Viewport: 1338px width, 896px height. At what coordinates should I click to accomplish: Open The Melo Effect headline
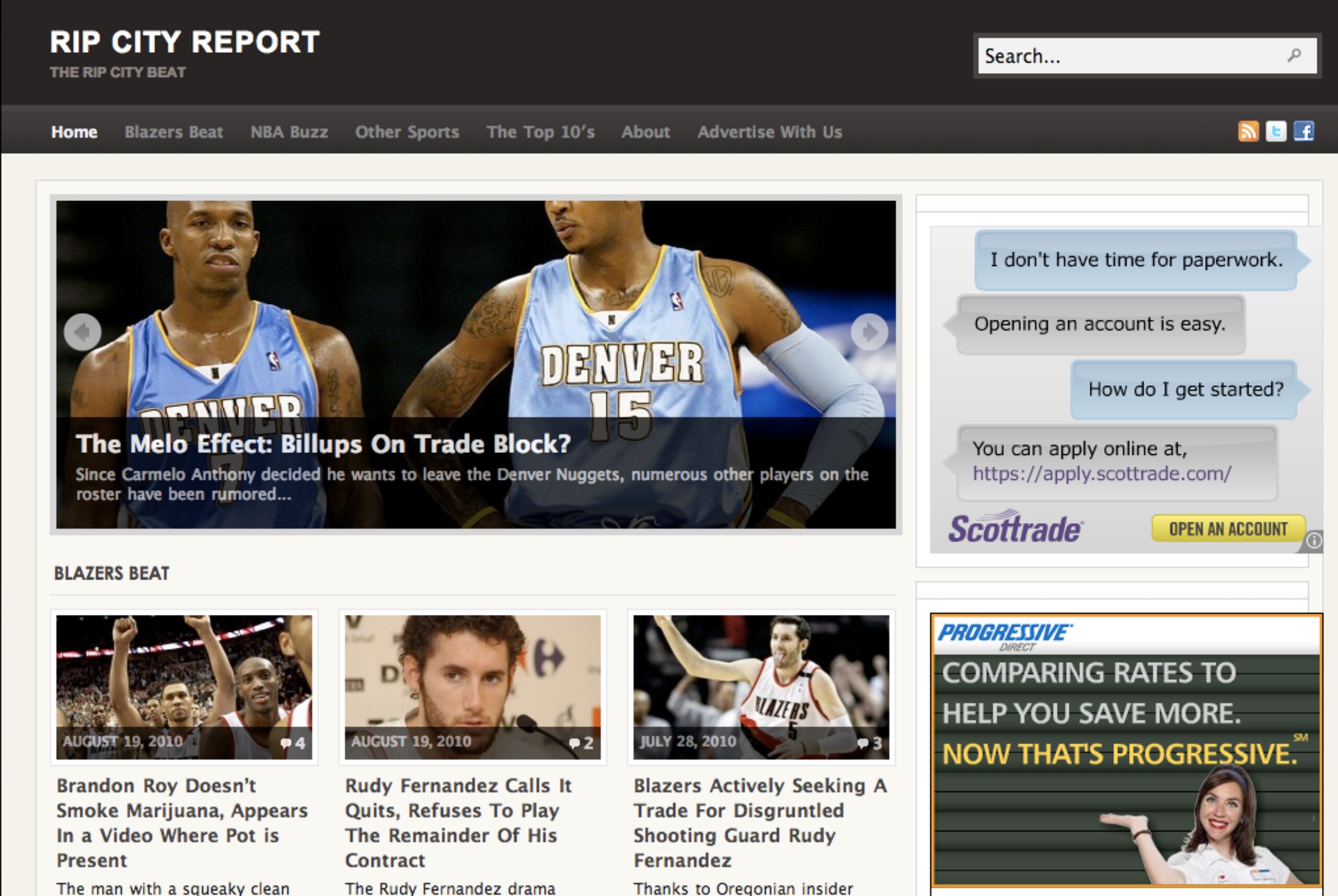coord(324,443)
